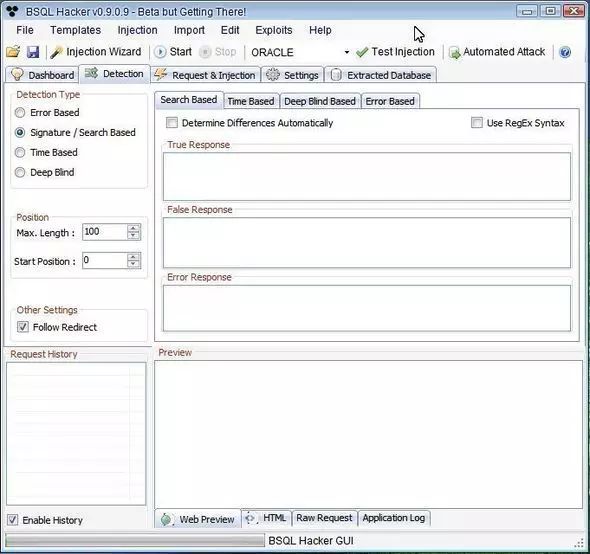Click the Request History list box
Screen dimensions: 590x554
pos(76,434)
